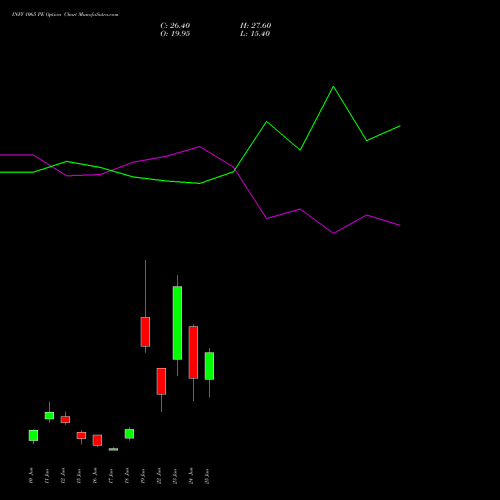Click where green and purple lines cross sharply
Viewport: 500px width, 500px height.
pos(234,170)
